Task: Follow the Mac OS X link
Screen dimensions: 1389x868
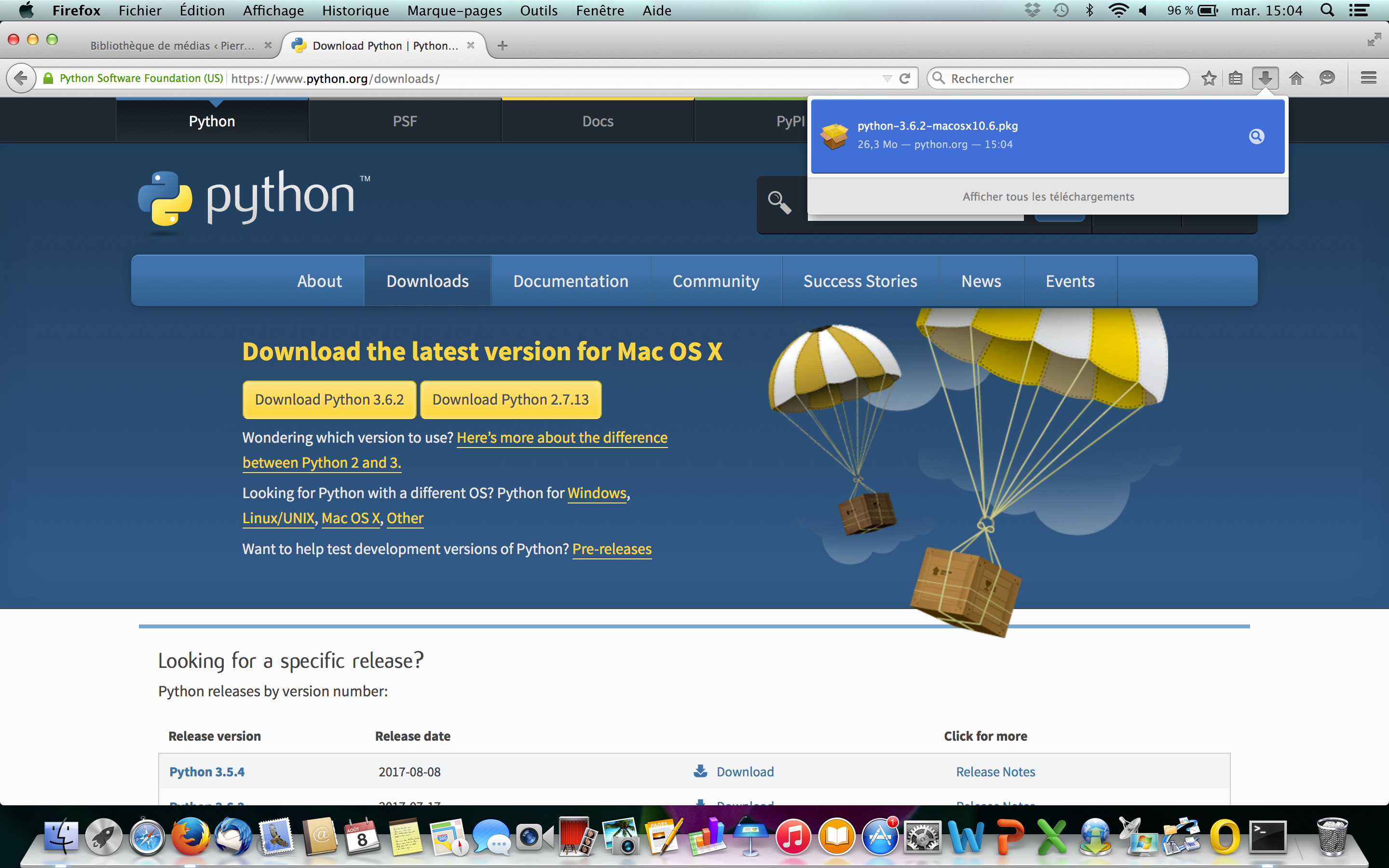Action: click(x=351, y=518)
